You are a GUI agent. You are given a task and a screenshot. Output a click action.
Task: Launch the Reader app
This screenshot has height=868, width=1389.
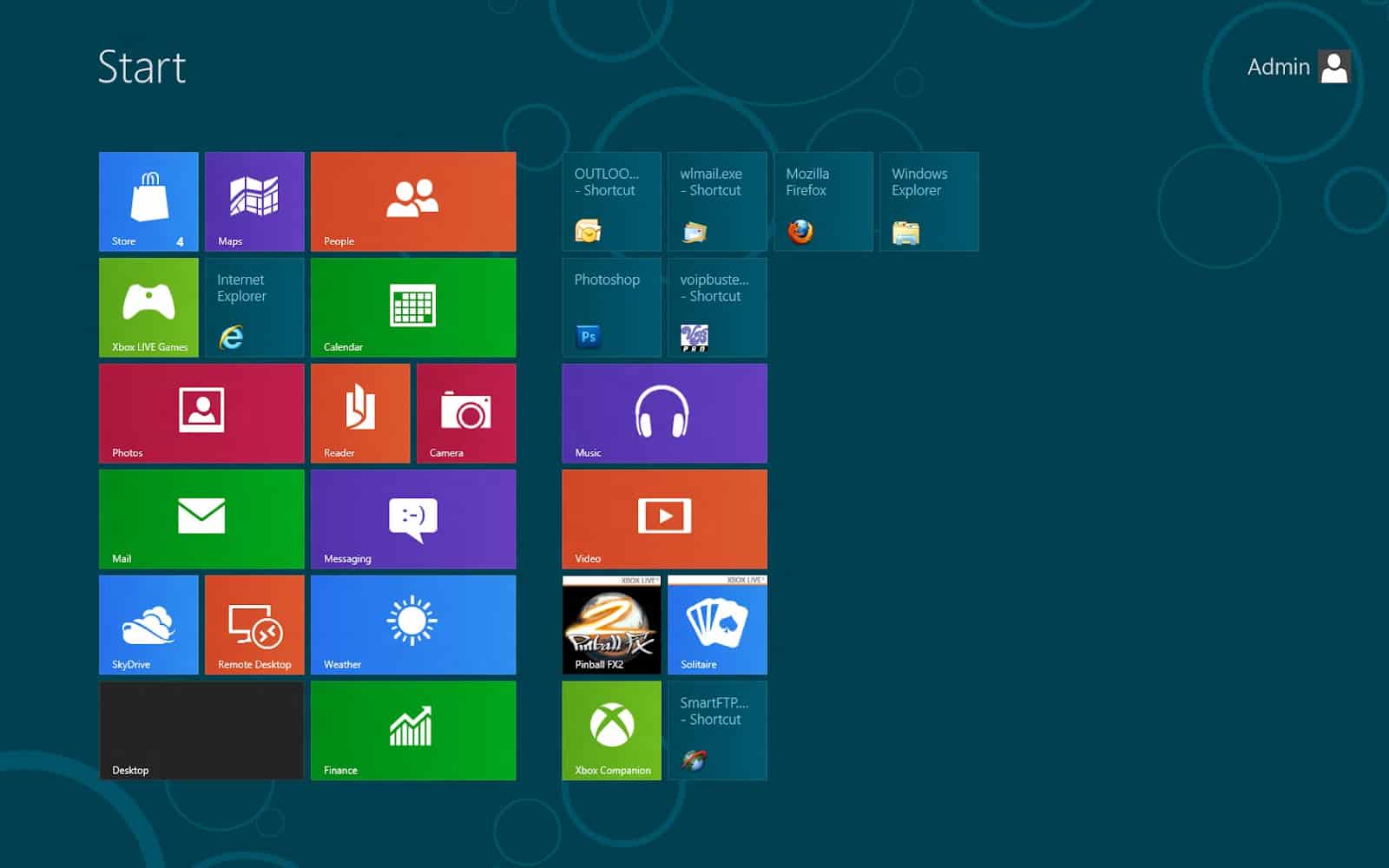[x=360, y=413]
